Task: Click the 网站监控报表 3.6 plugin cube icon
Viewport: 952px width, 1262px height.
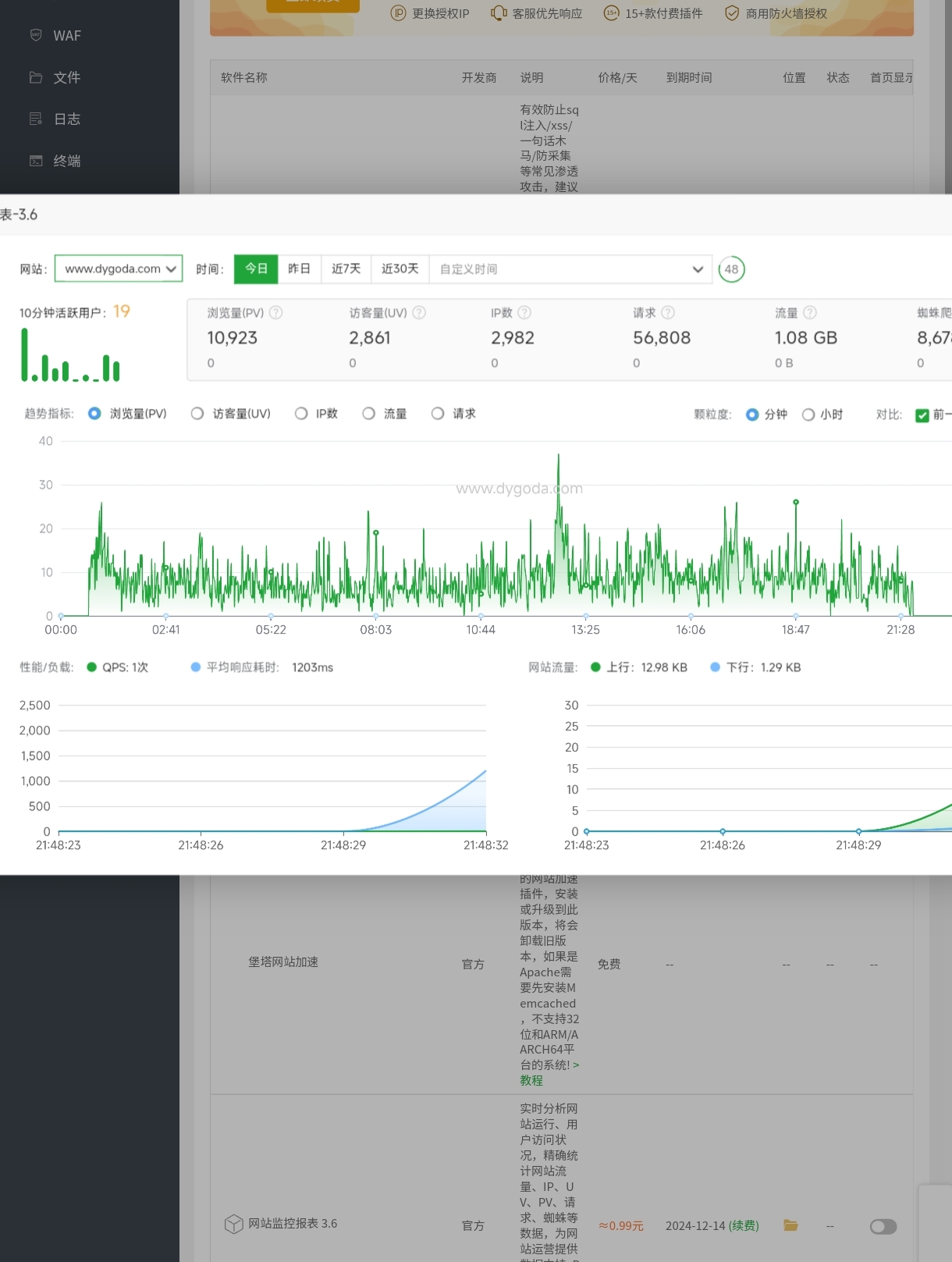Action: tap(233, 1224)
